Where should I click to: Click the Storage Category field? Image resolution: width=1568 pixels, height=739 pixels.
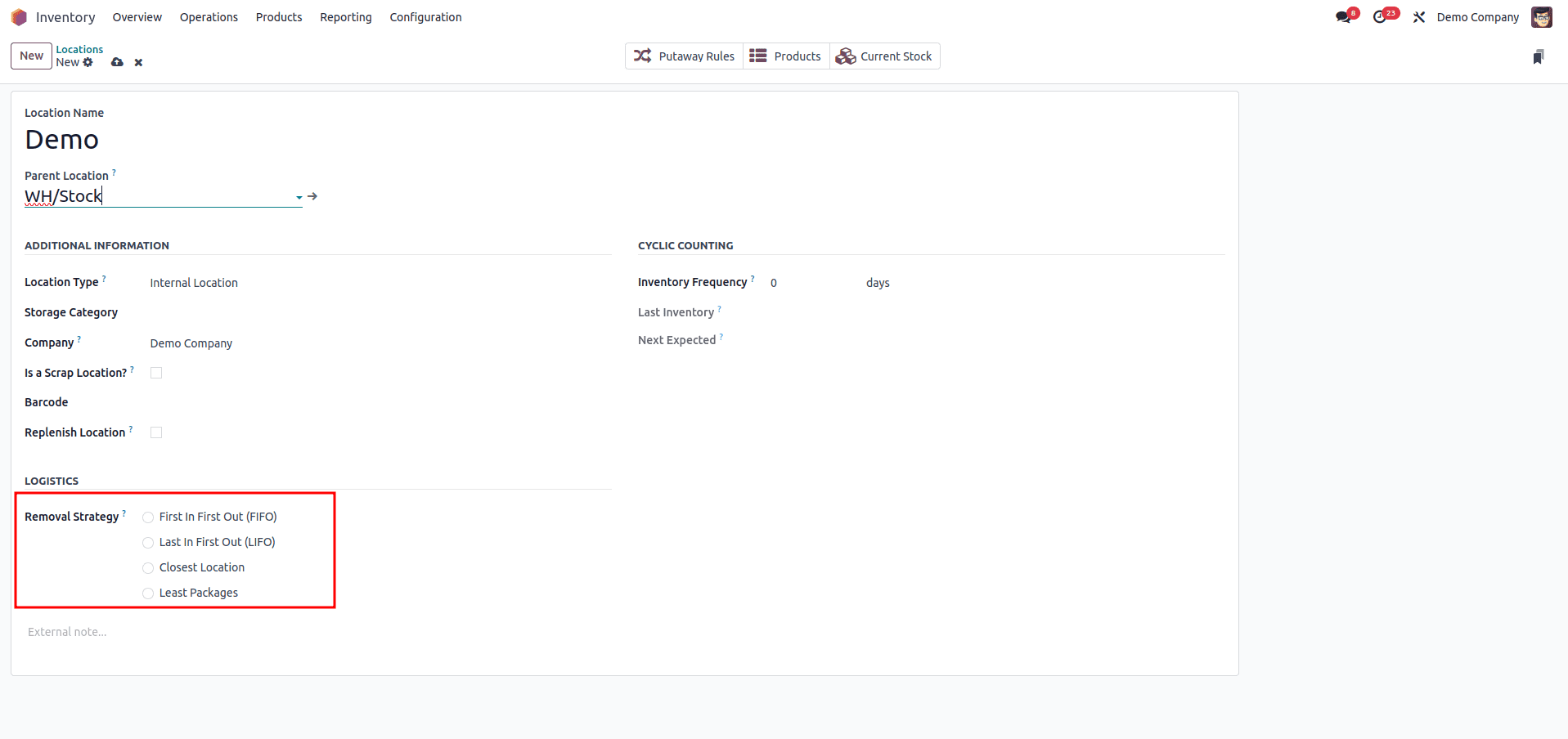380,313
